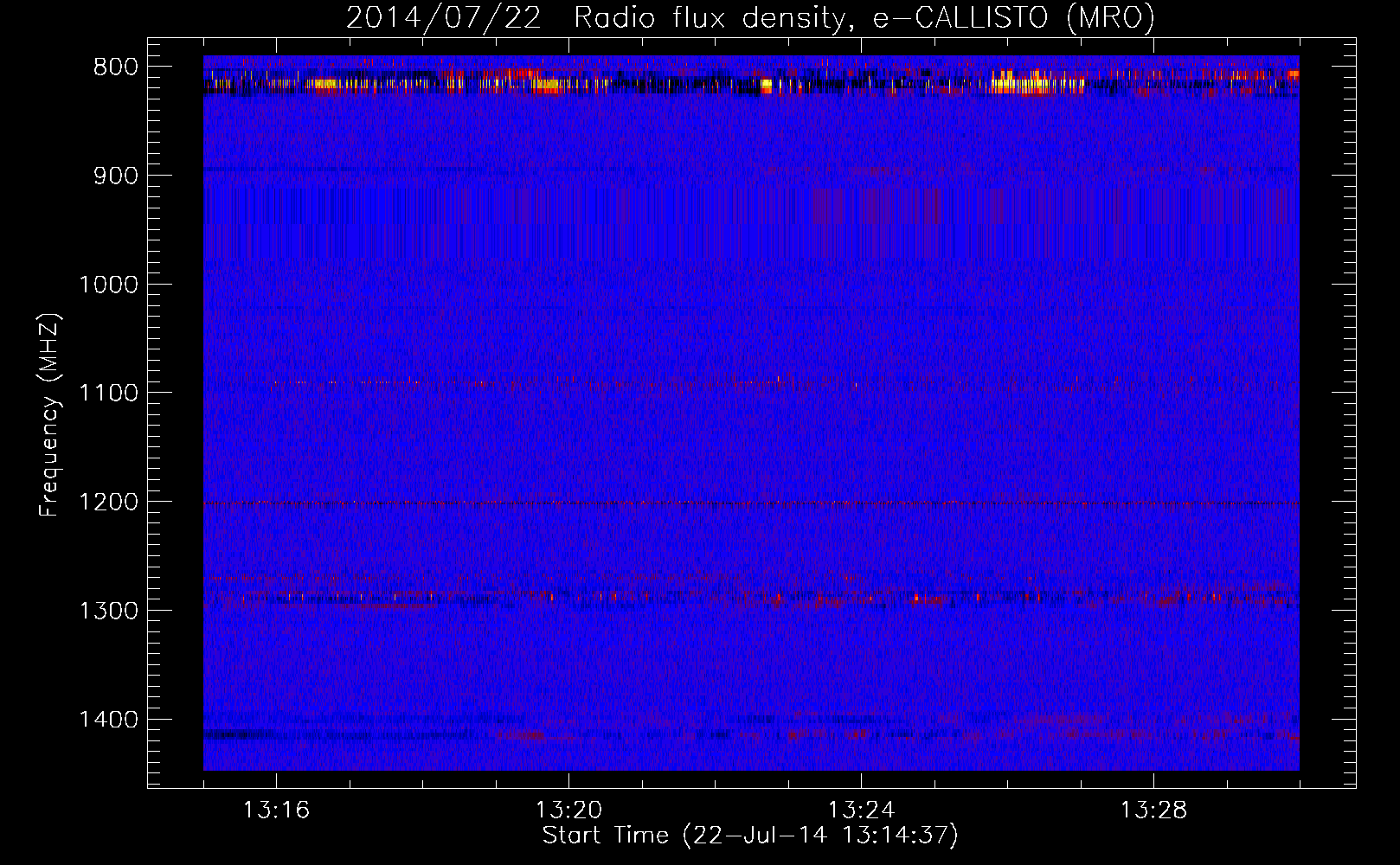Click the '1400' frequency axis label
This screenshot has height=865, width=1400.
pyautogui.click(x=109, y=719)
